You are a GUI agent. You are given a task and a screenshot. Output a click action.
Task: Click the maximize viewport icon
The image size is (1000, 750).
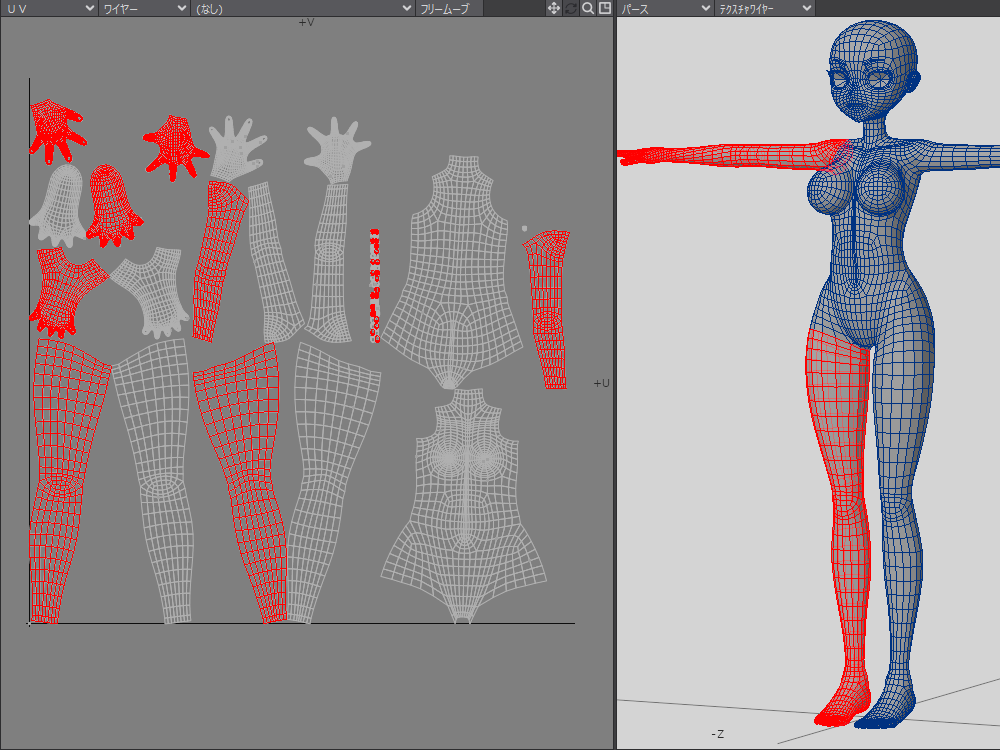click(604, 8)
